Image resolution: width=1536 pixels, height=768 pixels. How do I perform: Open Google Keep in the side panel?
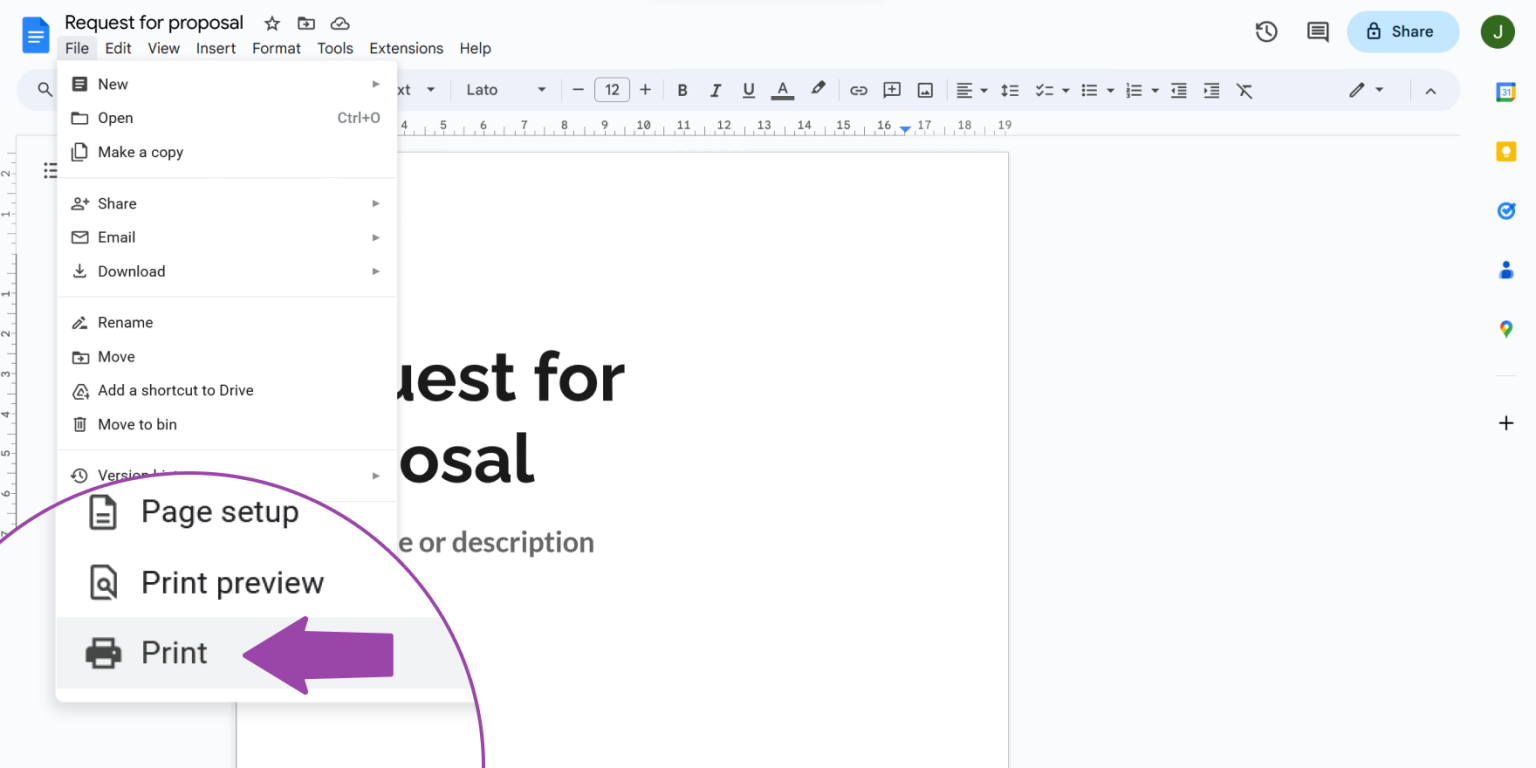tap(1506, 151)
